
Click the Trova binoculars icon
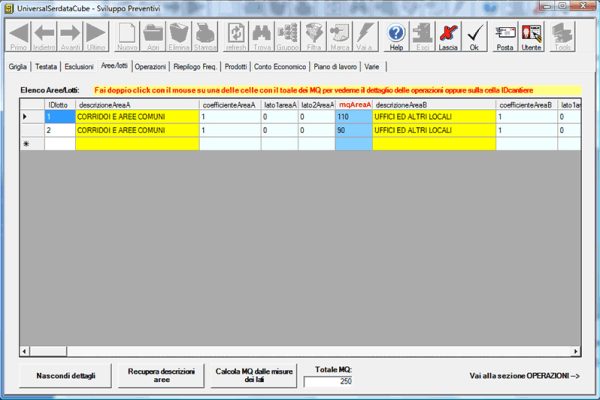coord(263,37)
